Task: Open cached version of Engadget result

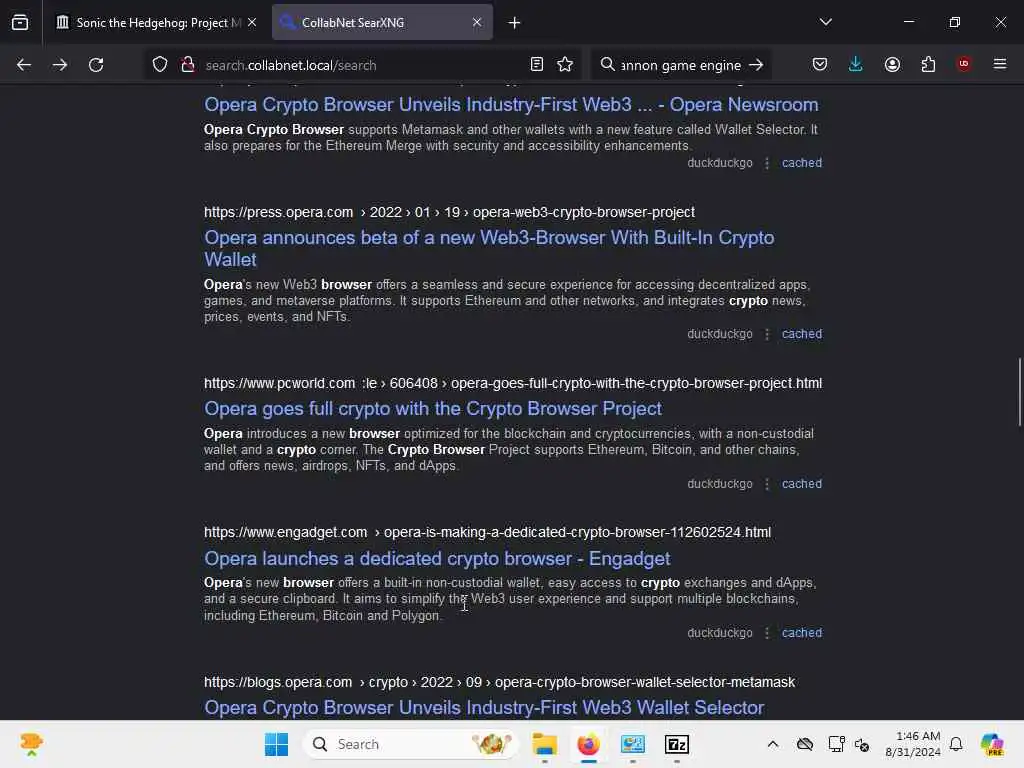Action: 801,633
